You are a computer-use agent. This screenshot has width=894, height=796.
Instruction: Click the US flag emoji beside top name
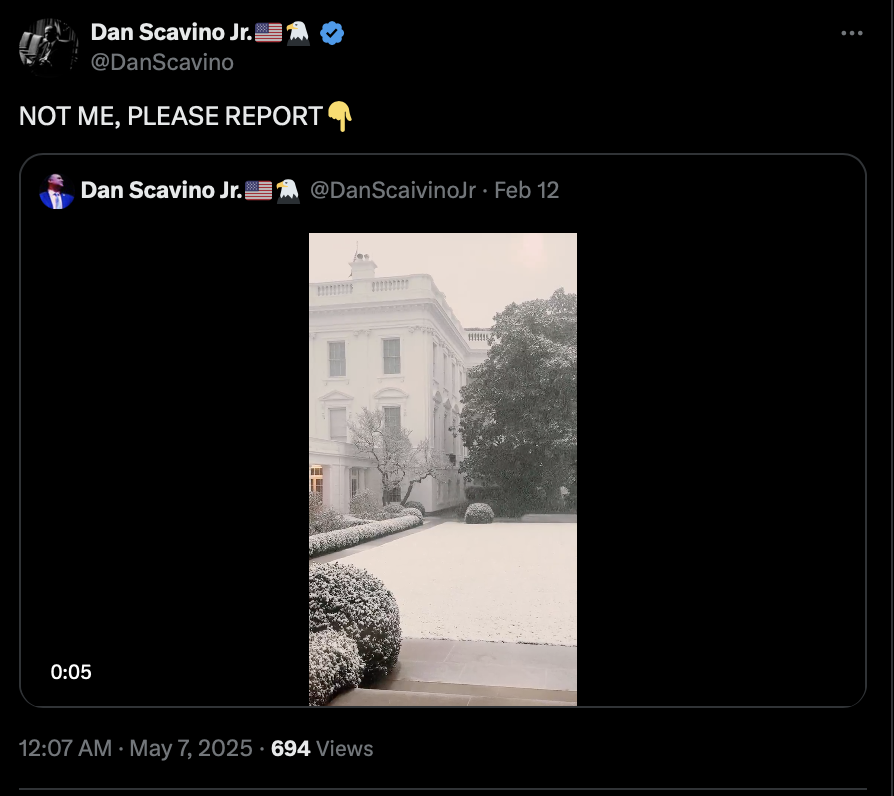click(x=268, y=33)
